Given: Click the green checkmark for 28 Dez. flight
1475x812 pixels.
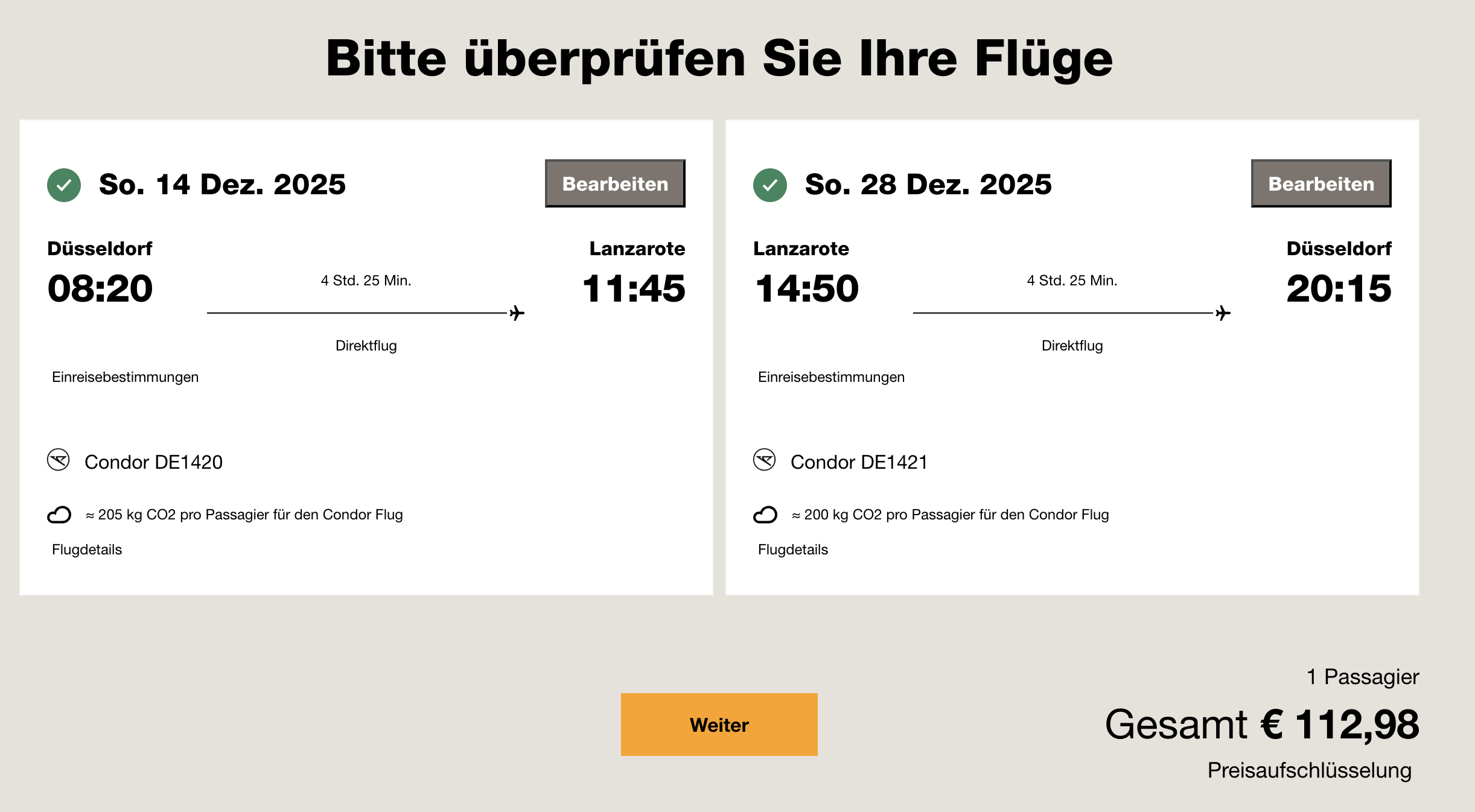Looking at the screenshot, I should pyautogui.click(x=770, y=185).
